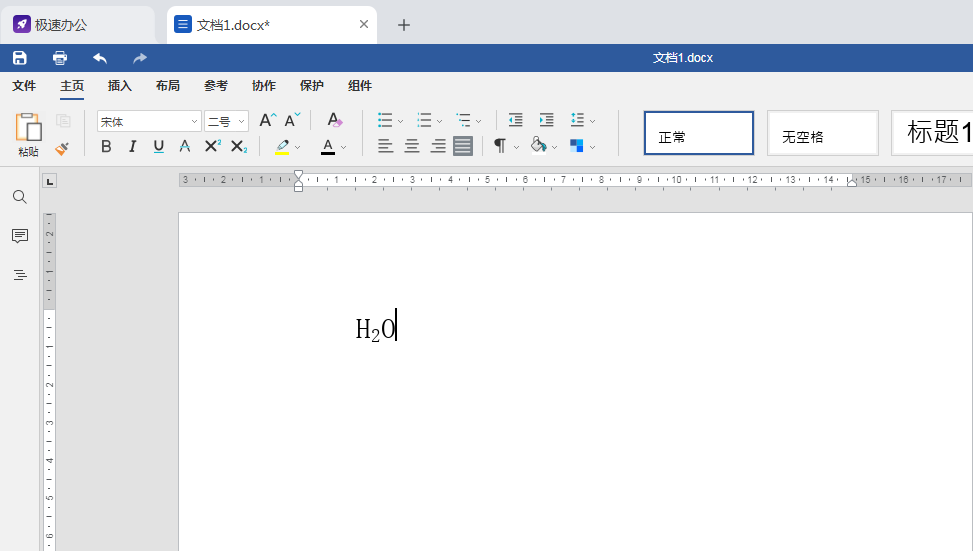Switch to the 布局 ribbon tab
973x551 pixels.
pos(168,86)
